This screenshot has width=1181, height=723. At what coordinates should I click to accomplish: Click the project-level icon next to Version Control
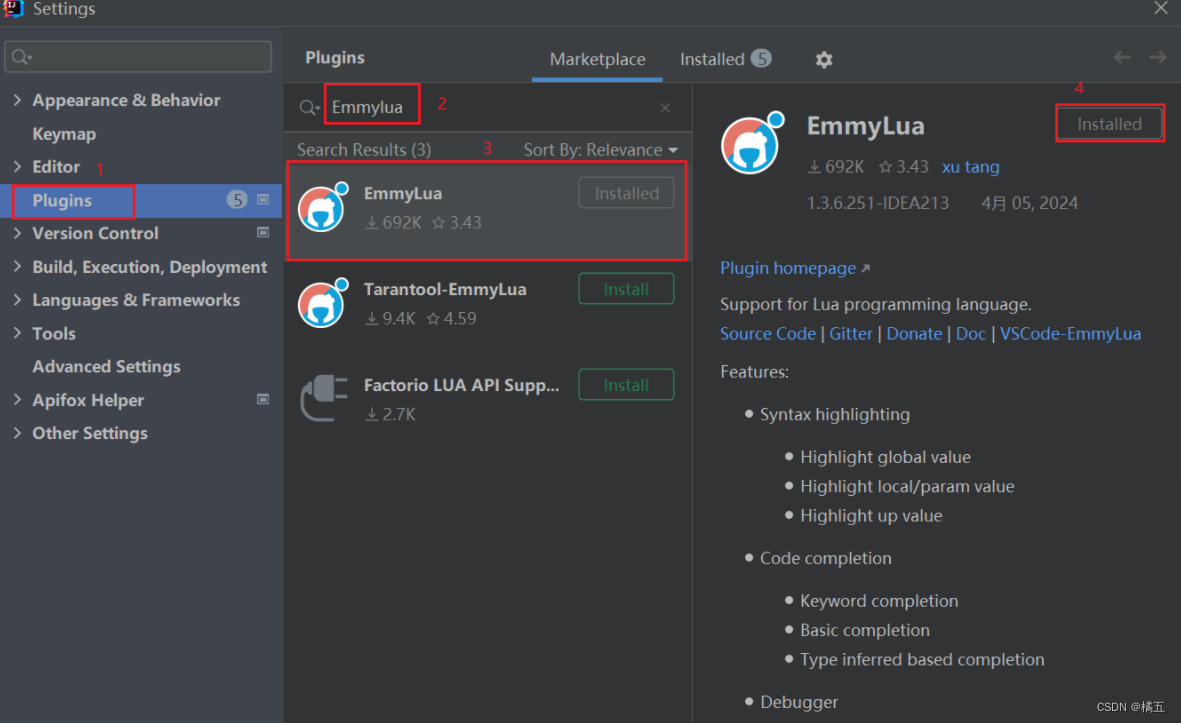pos(263,233)
